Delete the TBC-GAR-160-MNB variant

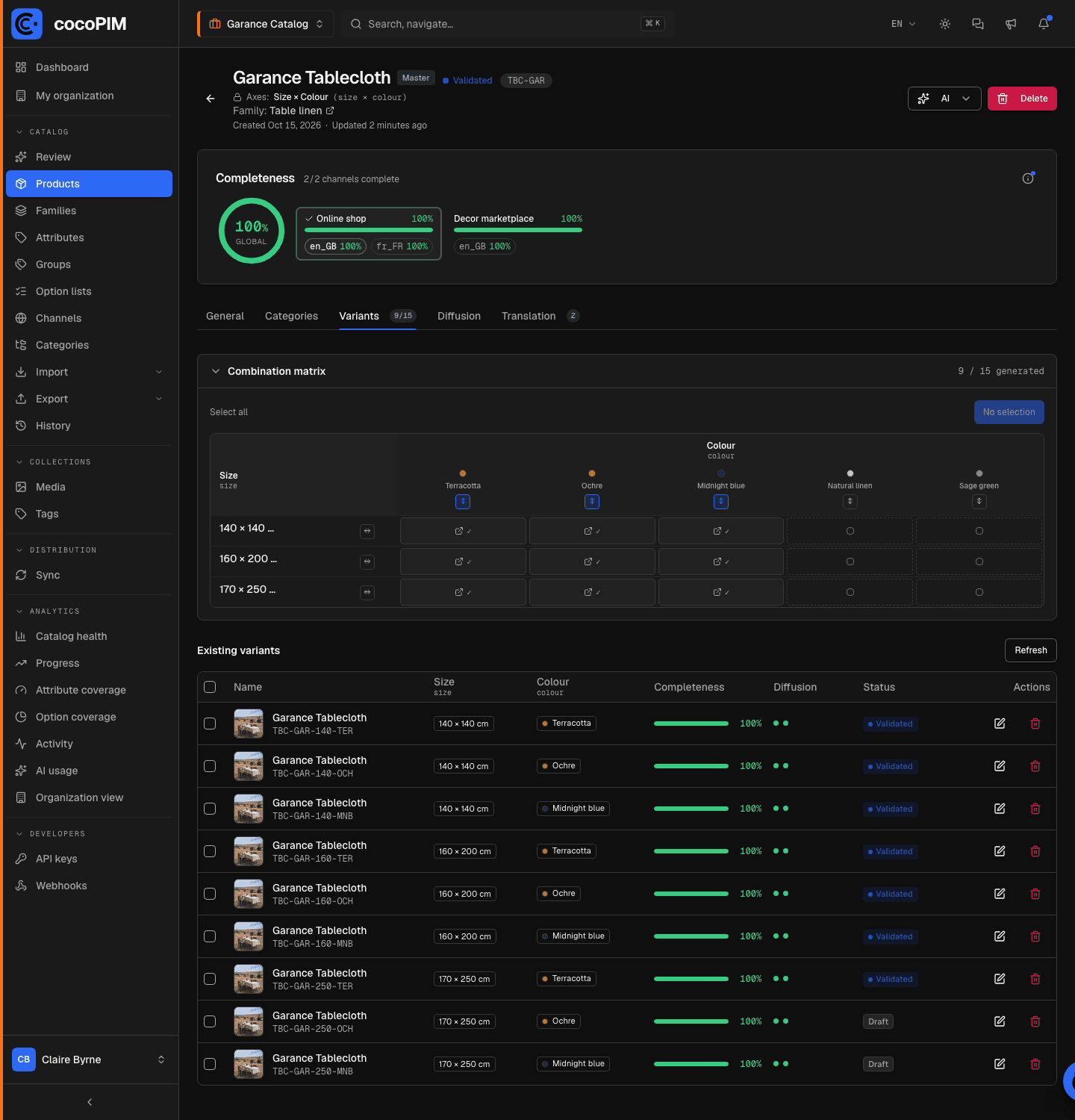pyautogui.click(x=1035, y=936)
